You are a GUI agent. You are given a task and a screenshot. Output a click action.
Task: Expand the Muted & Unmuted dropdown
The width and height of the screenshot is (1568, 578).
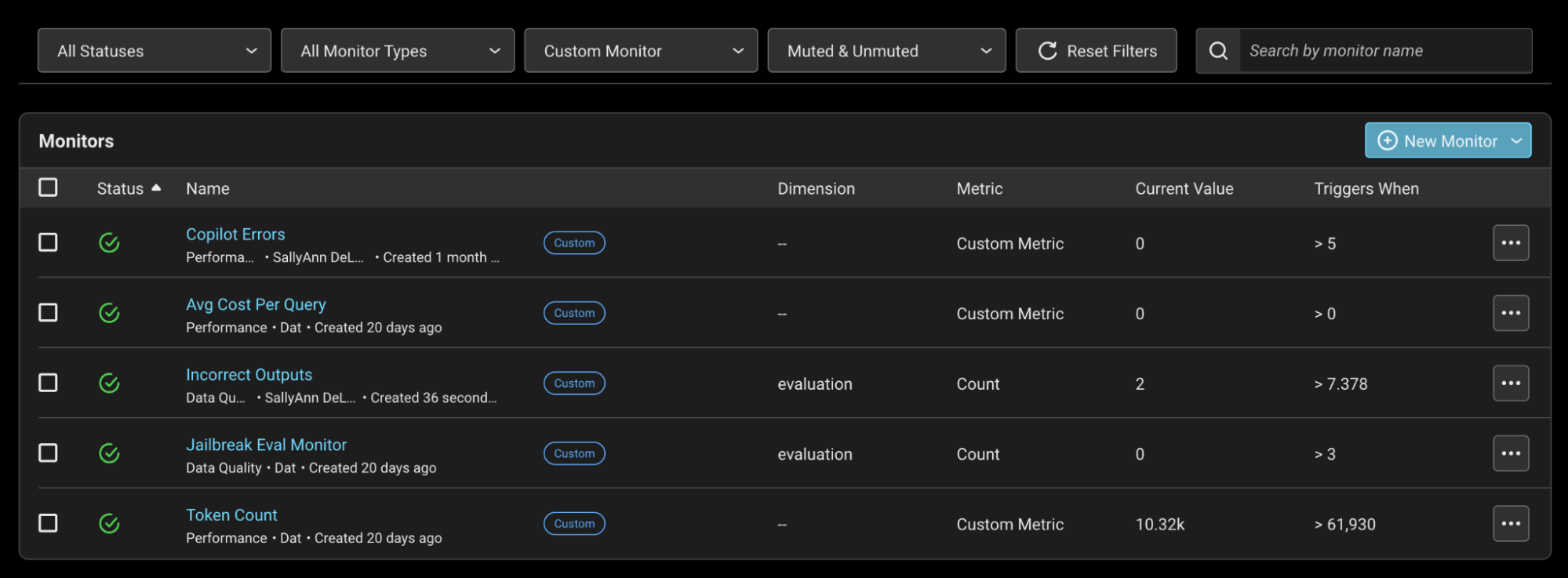pyautogui.click(x=886, y=51)
